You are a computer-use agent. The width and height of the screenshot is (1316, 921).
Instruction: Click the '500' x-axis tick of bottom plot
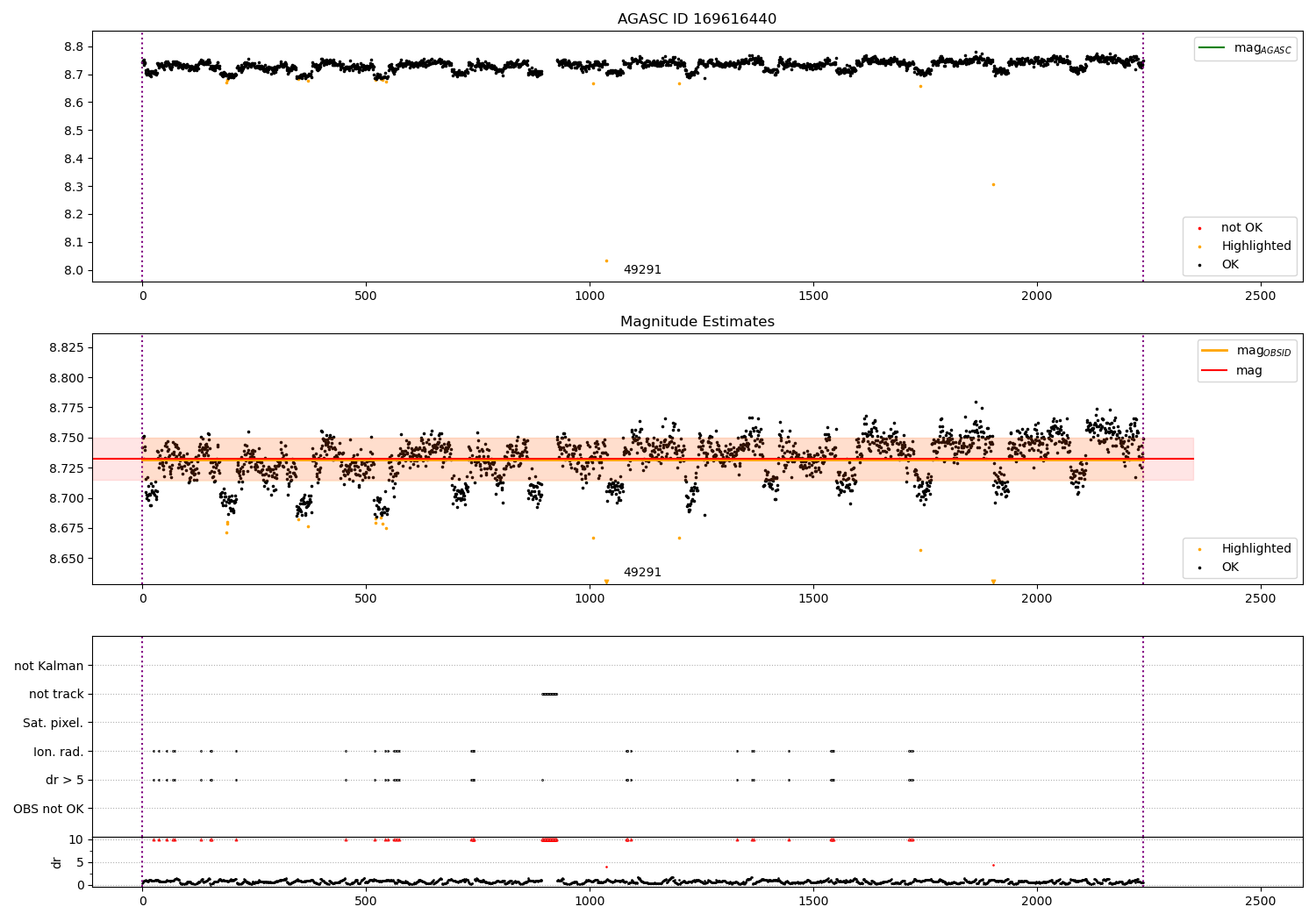pos(366,902)
